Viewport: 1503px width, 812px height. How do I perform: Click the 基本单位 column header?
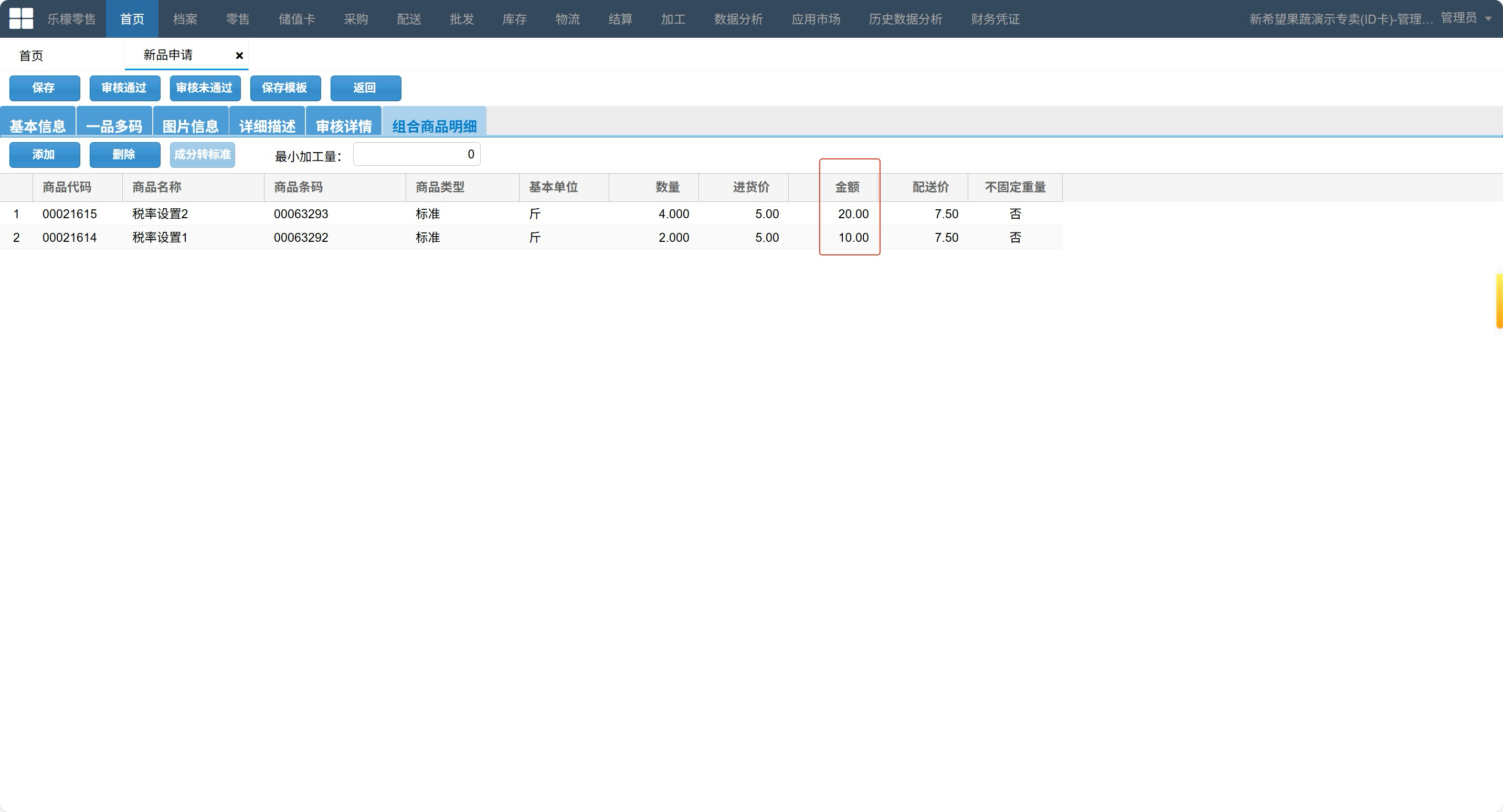pos(564,187)
